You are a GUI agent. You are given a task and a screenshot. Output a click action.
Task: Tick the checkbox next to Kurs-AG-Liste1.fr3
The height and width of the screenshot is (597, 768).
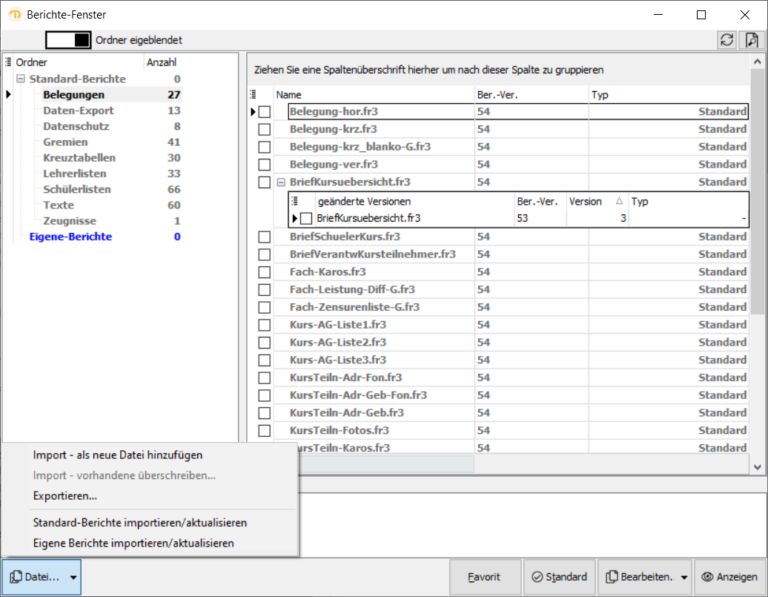coord(264,325)
